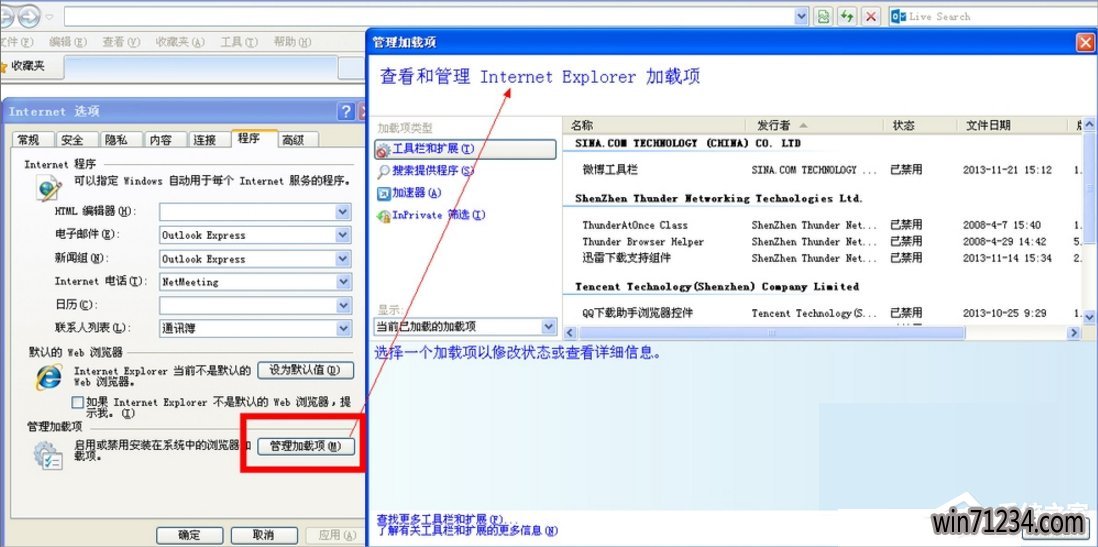The height and width of the screenshot is (547, 1098).
Task: Select 搜索提供程序 add-on type
Action: coord(425,171)
